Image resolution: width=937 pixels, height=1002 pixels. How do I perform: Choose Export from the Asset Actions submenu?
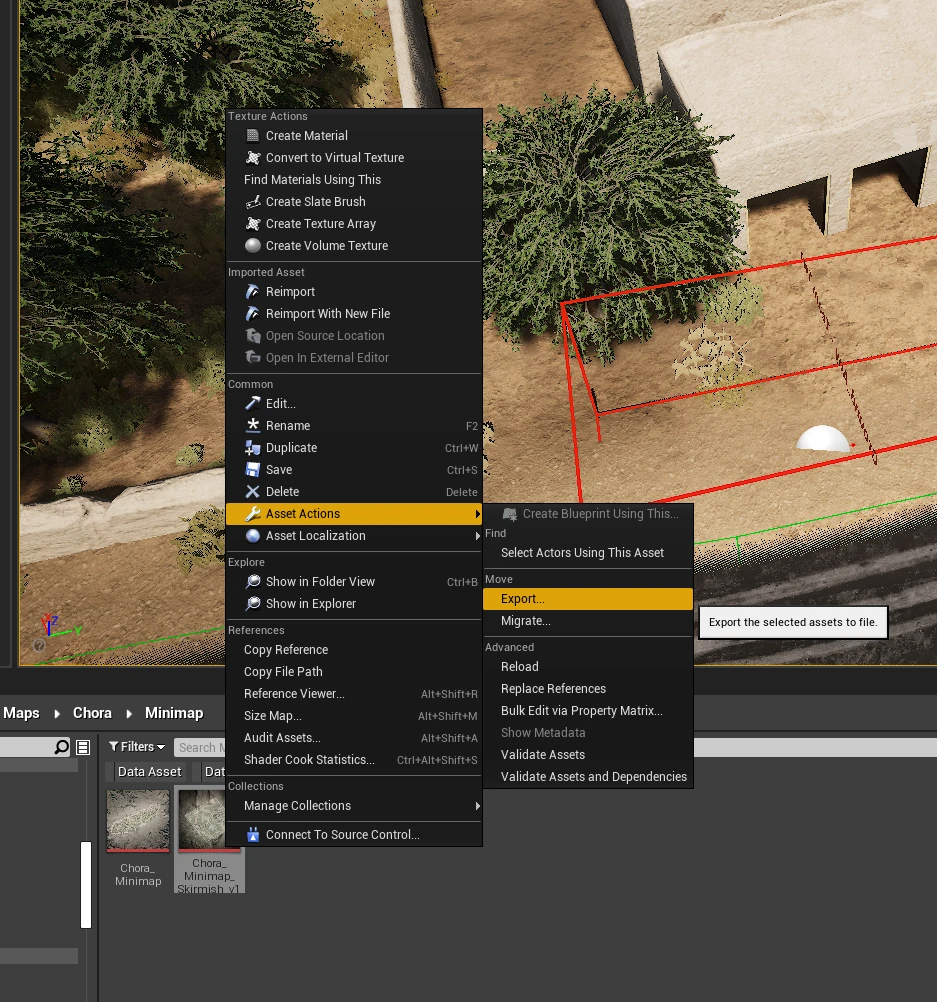(525, 598)
